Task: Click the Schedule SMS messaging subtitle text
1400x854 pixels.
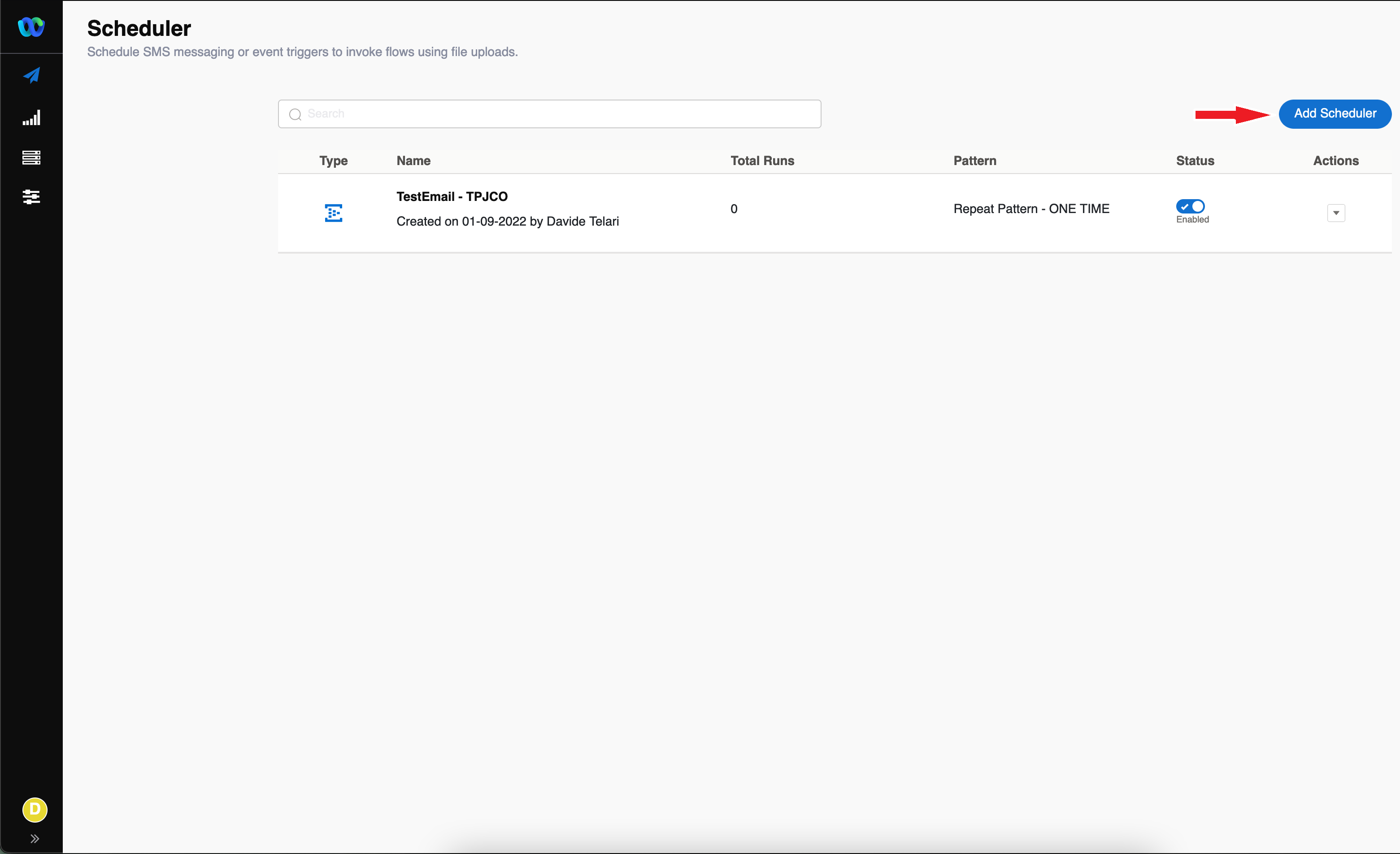Action: pyautogui.click(x=302, y=52)
